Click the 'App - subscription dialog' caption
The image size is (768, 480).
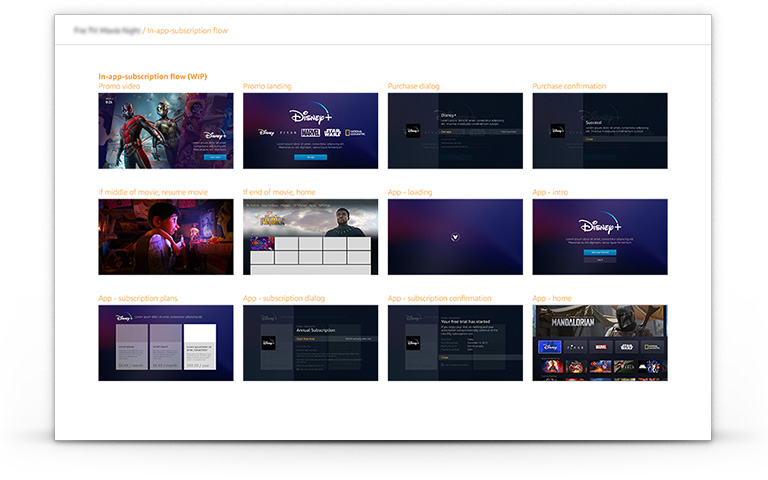pos(284,298)
